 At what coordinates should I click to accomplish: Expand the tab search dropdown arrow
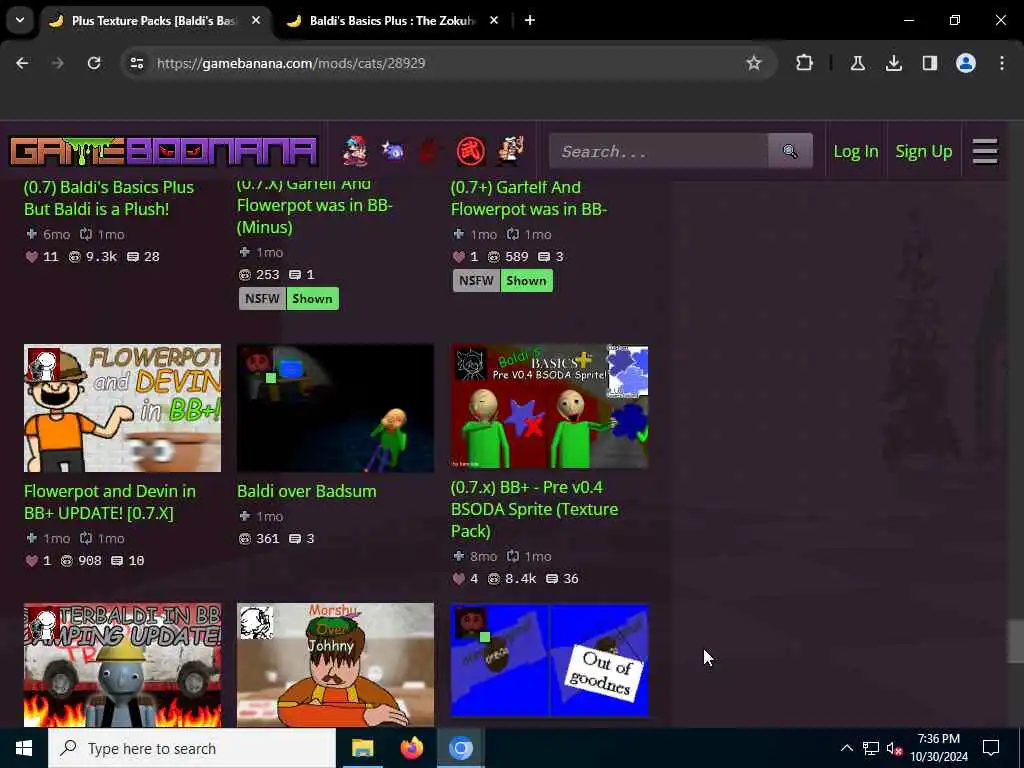tap(20, 20)
